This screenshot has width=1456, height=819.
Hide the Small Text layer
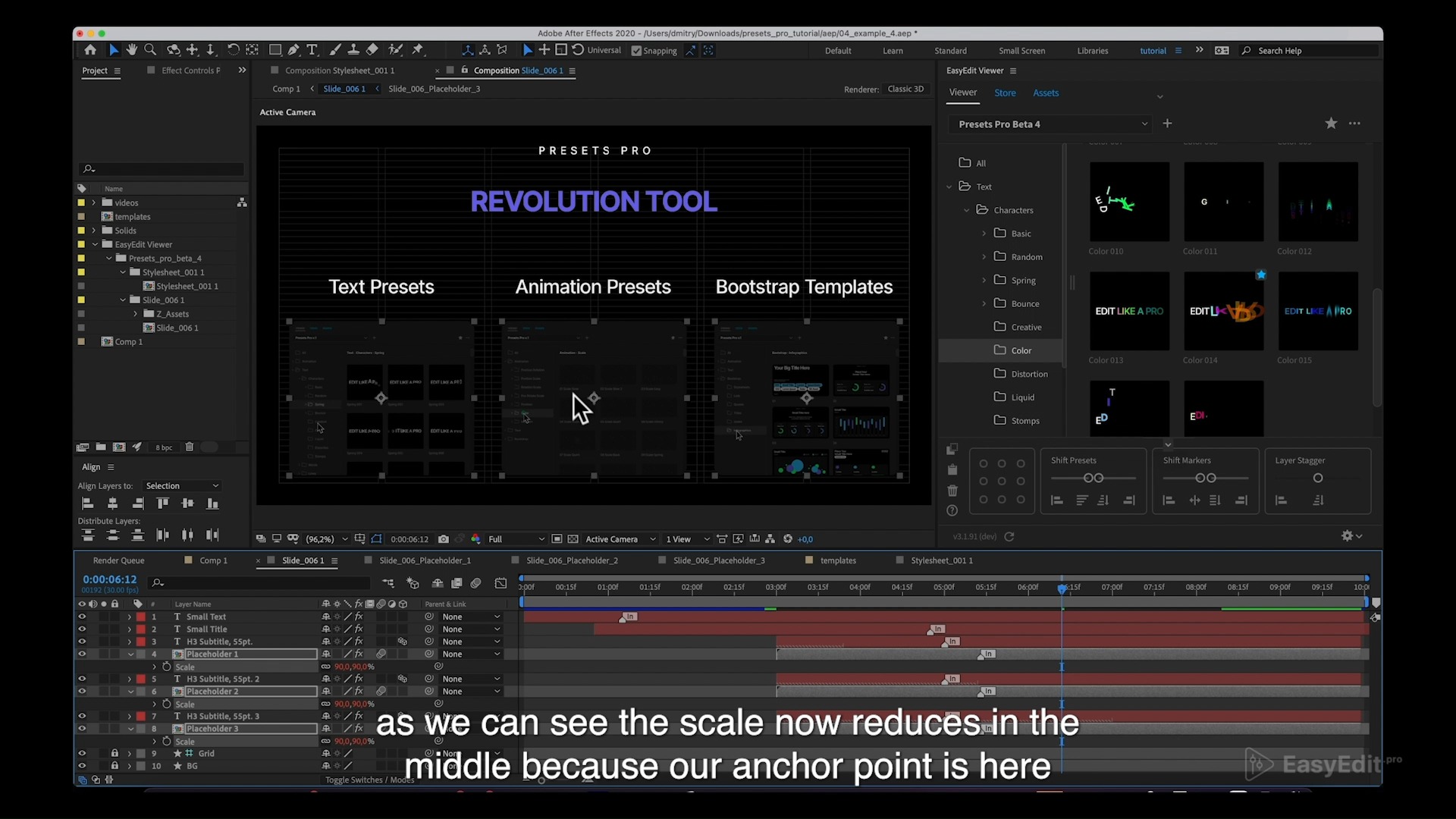(82, 617)
